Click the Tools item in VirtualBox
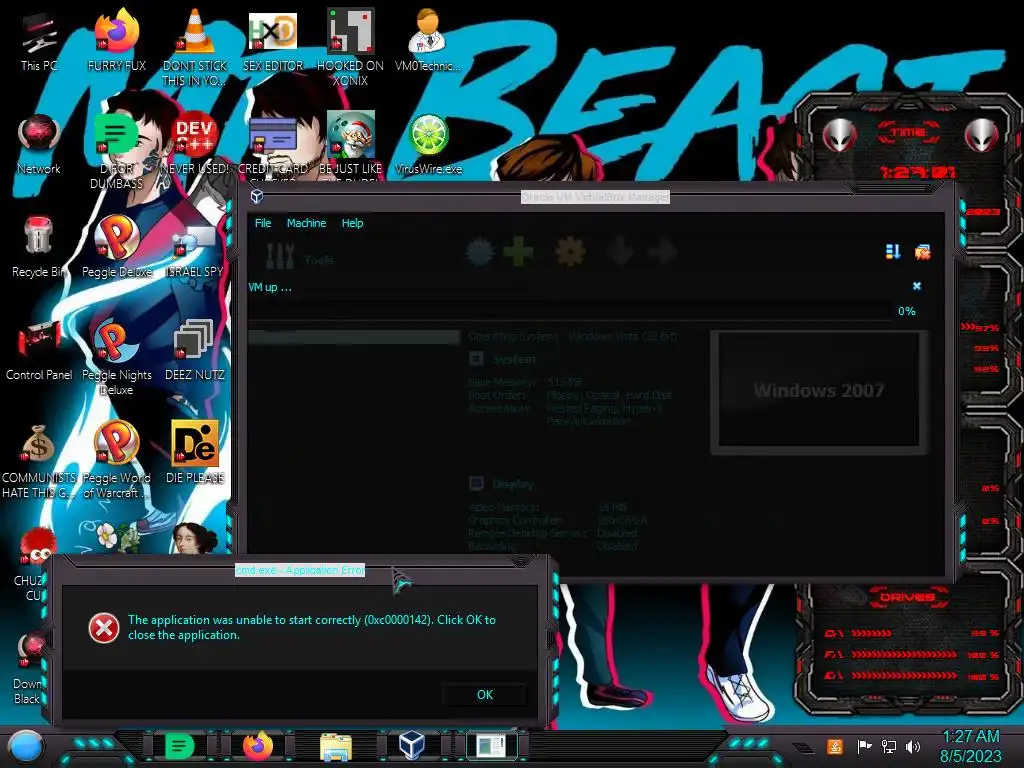Screen dimensions: 1024x768 coord(300,257)
